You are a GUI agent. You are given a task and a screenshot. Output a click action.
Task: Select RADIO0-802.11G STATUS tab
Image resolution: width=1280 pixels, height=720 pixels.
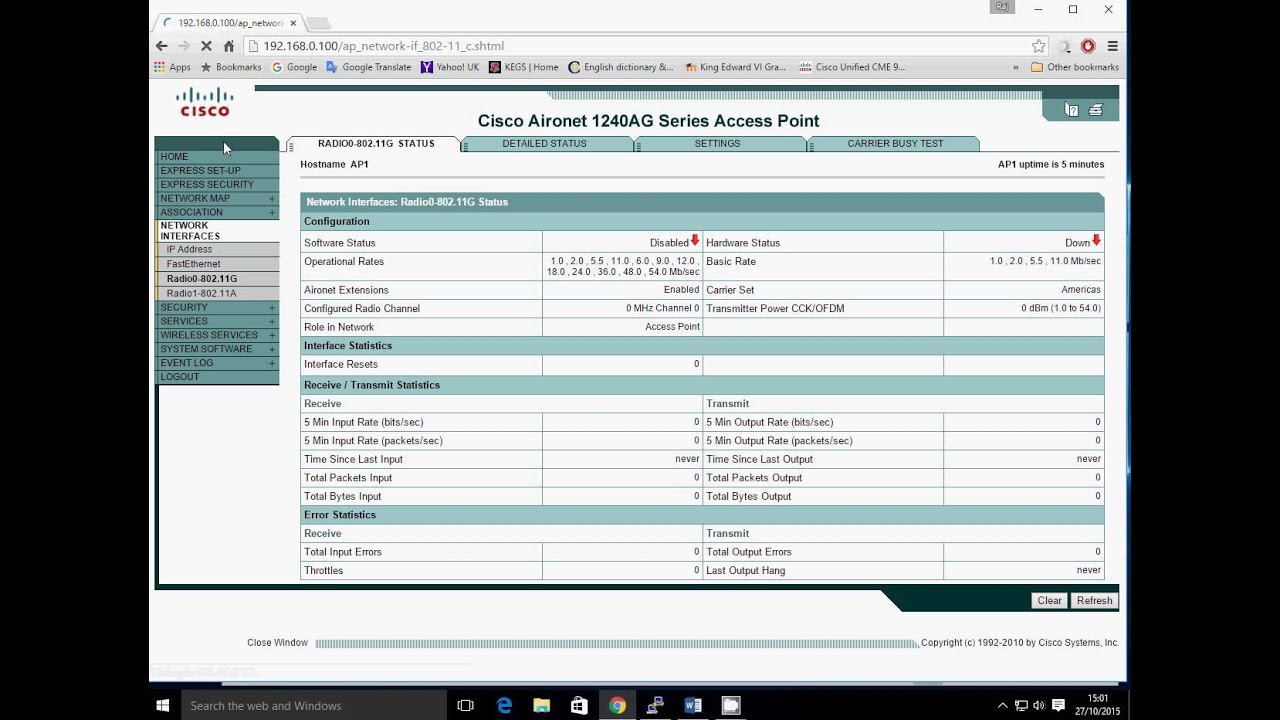[376, 144]
